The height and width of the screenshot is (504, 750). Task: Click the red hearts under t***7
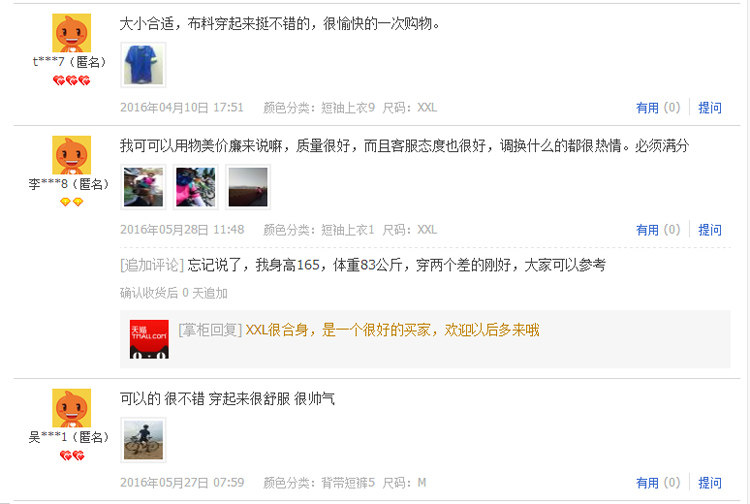click(x=71, y=80)
